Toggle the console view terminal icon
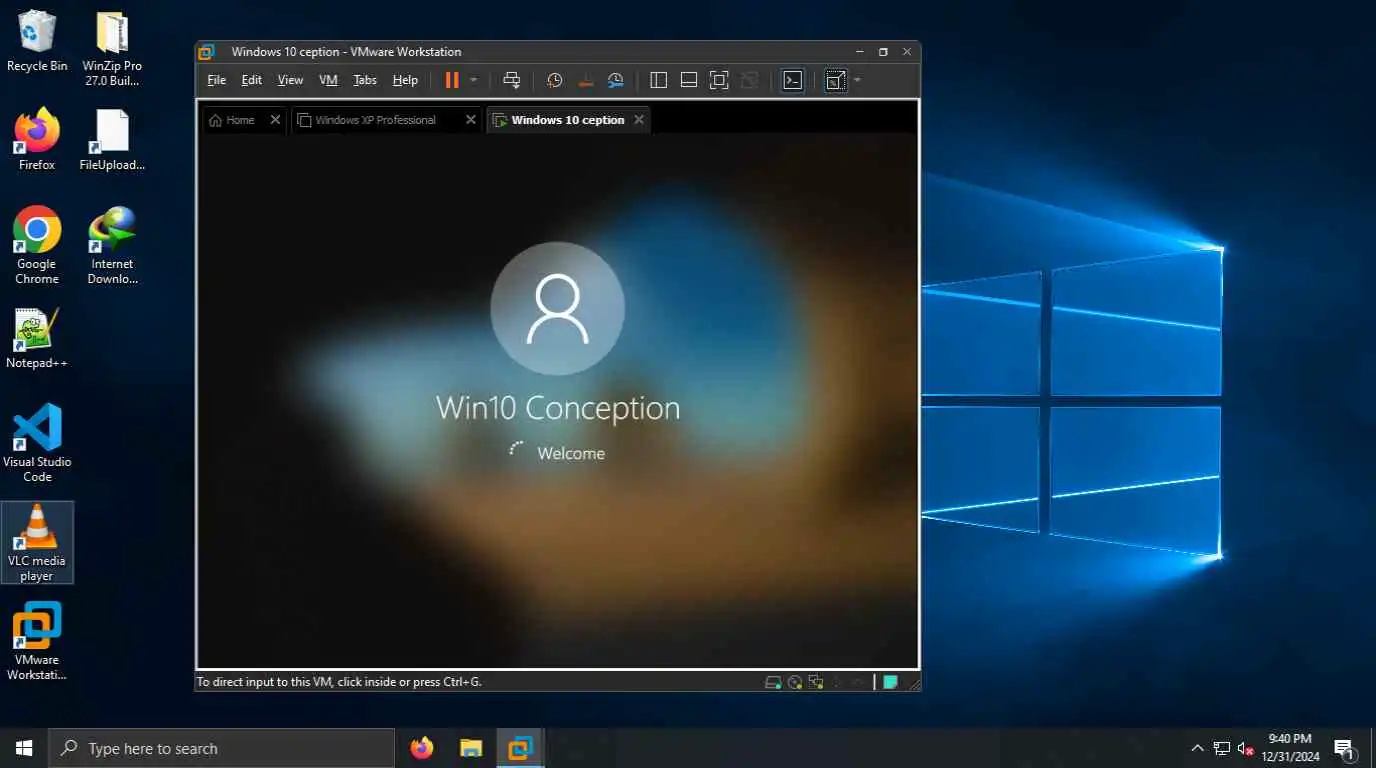The height and width of the screenshot is (768, 1376). [x=793, y=80]
